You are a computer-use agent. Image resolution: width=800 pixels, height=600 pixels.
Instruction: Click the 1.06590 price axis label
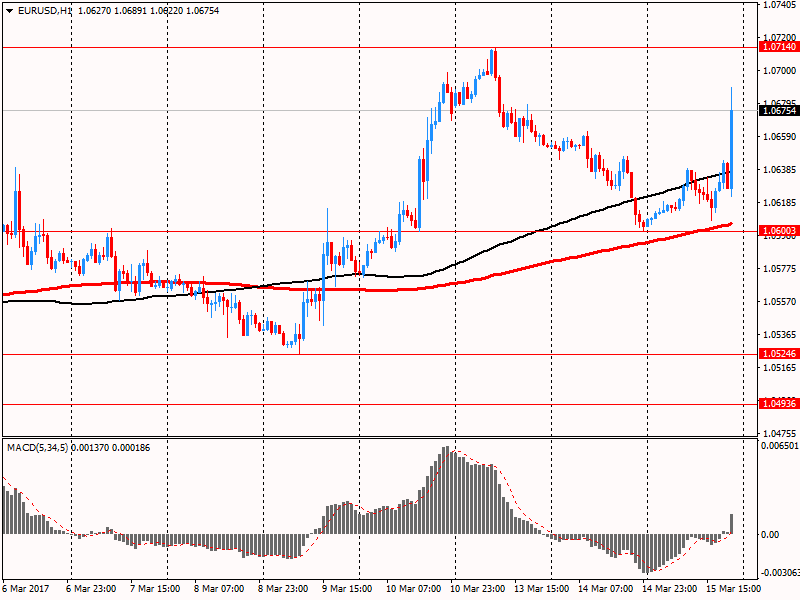[x=780, y=137]
